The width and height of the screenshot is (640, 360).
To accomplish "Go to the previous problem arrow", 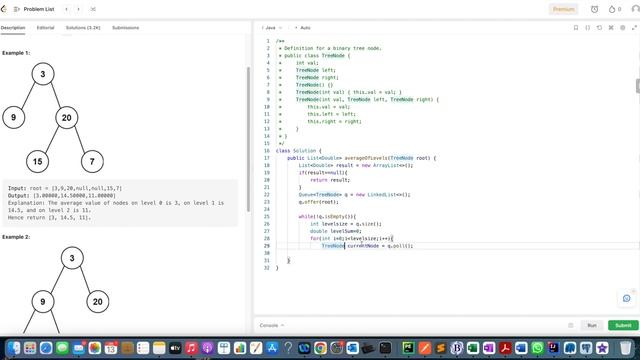I will (67, 9).
